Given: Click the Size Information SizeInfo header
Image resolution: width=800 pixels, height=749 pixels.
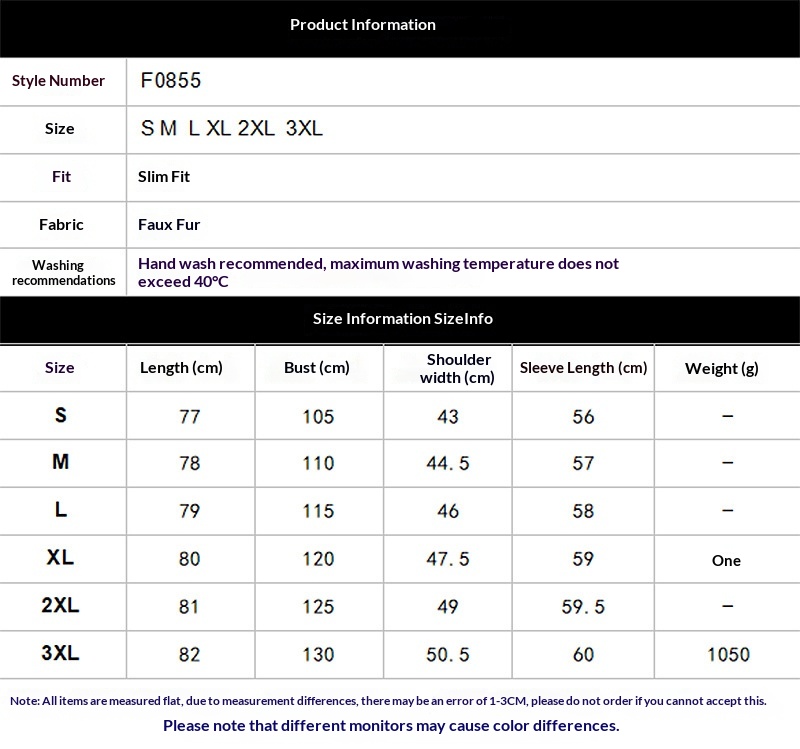Looking at the screenshot, I should pos(403,318).
